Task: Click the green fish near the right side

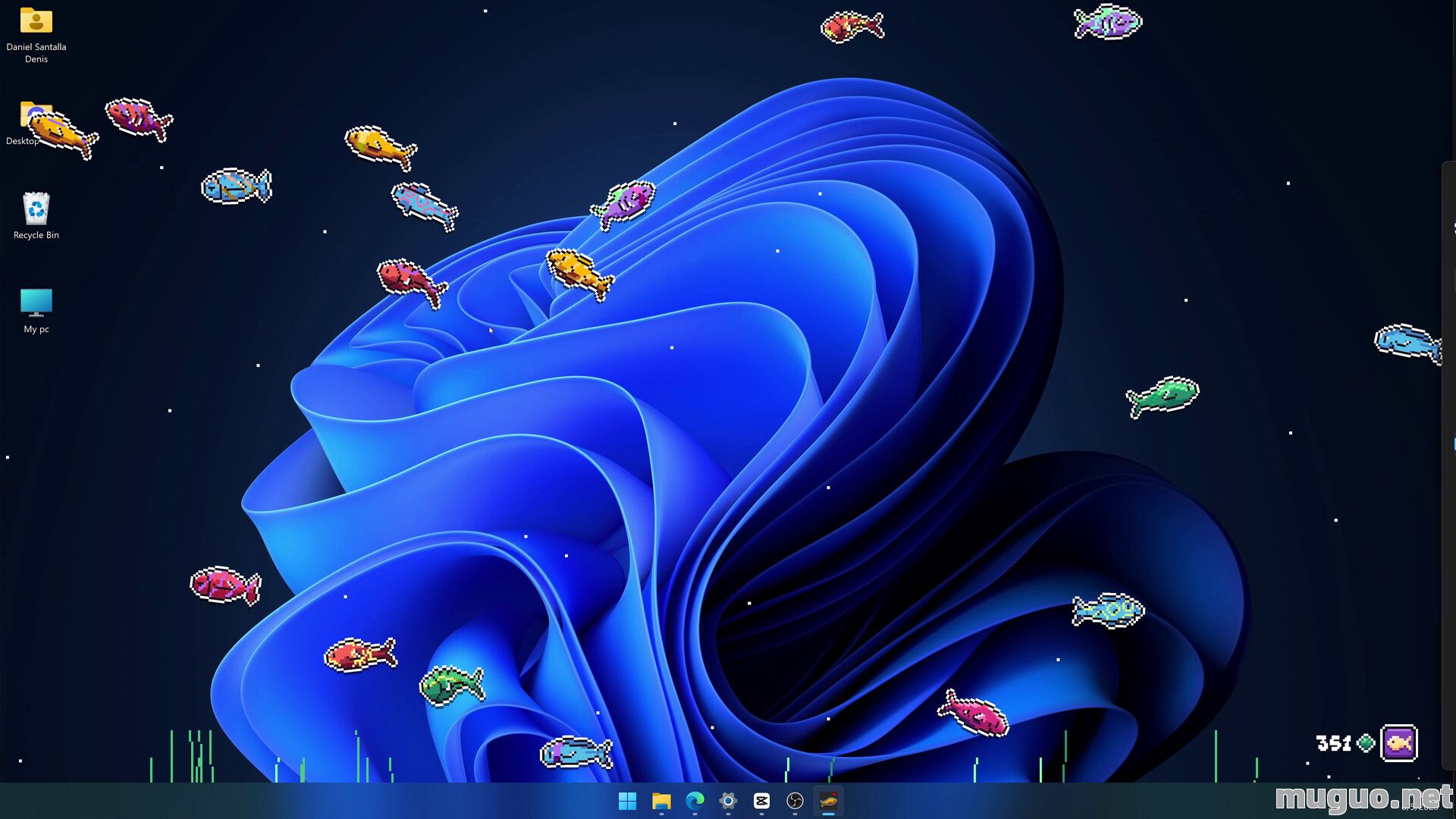Action: 1163,396
